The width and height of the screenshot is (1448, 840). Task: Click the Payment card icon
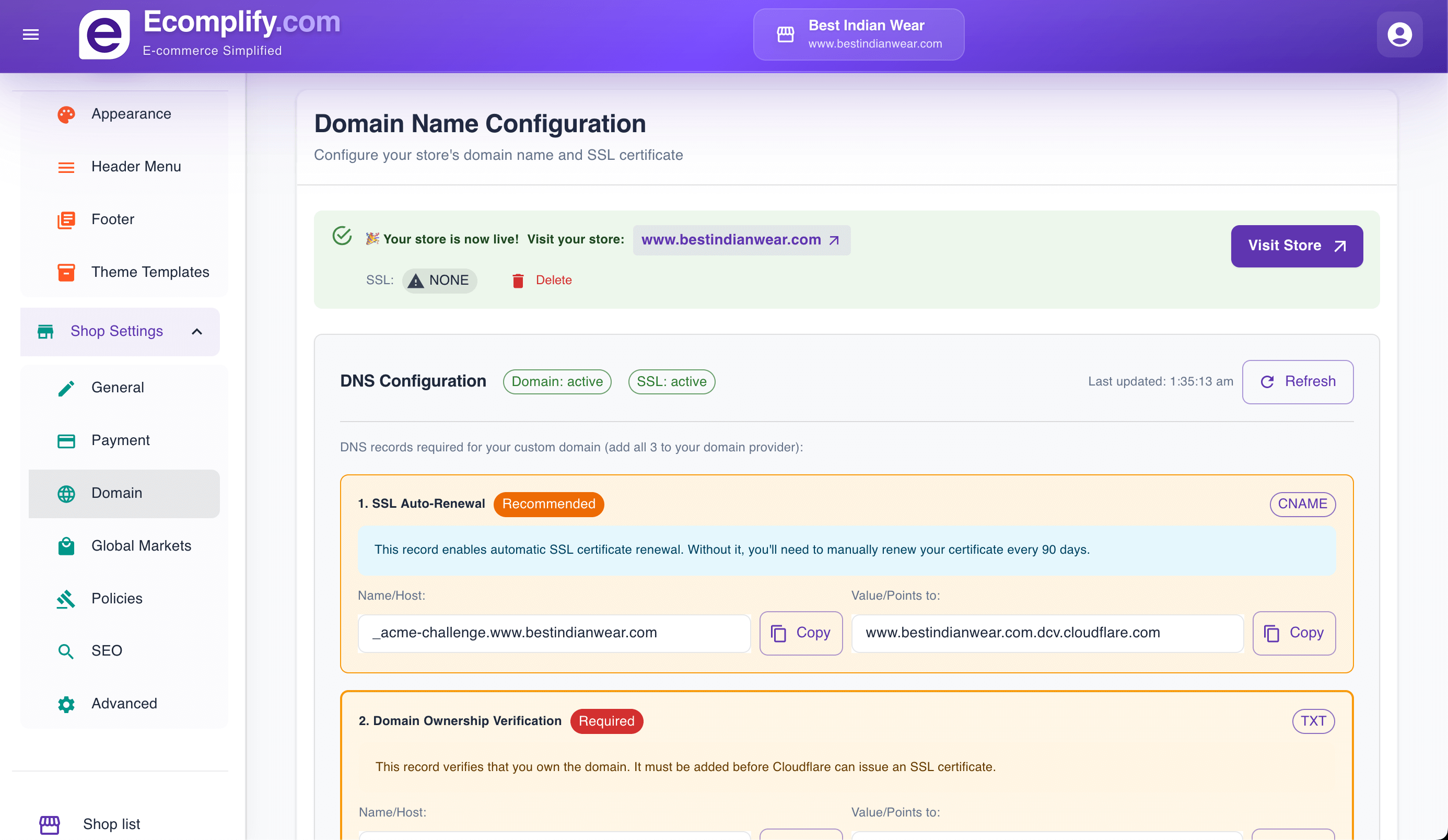point(66,441)
